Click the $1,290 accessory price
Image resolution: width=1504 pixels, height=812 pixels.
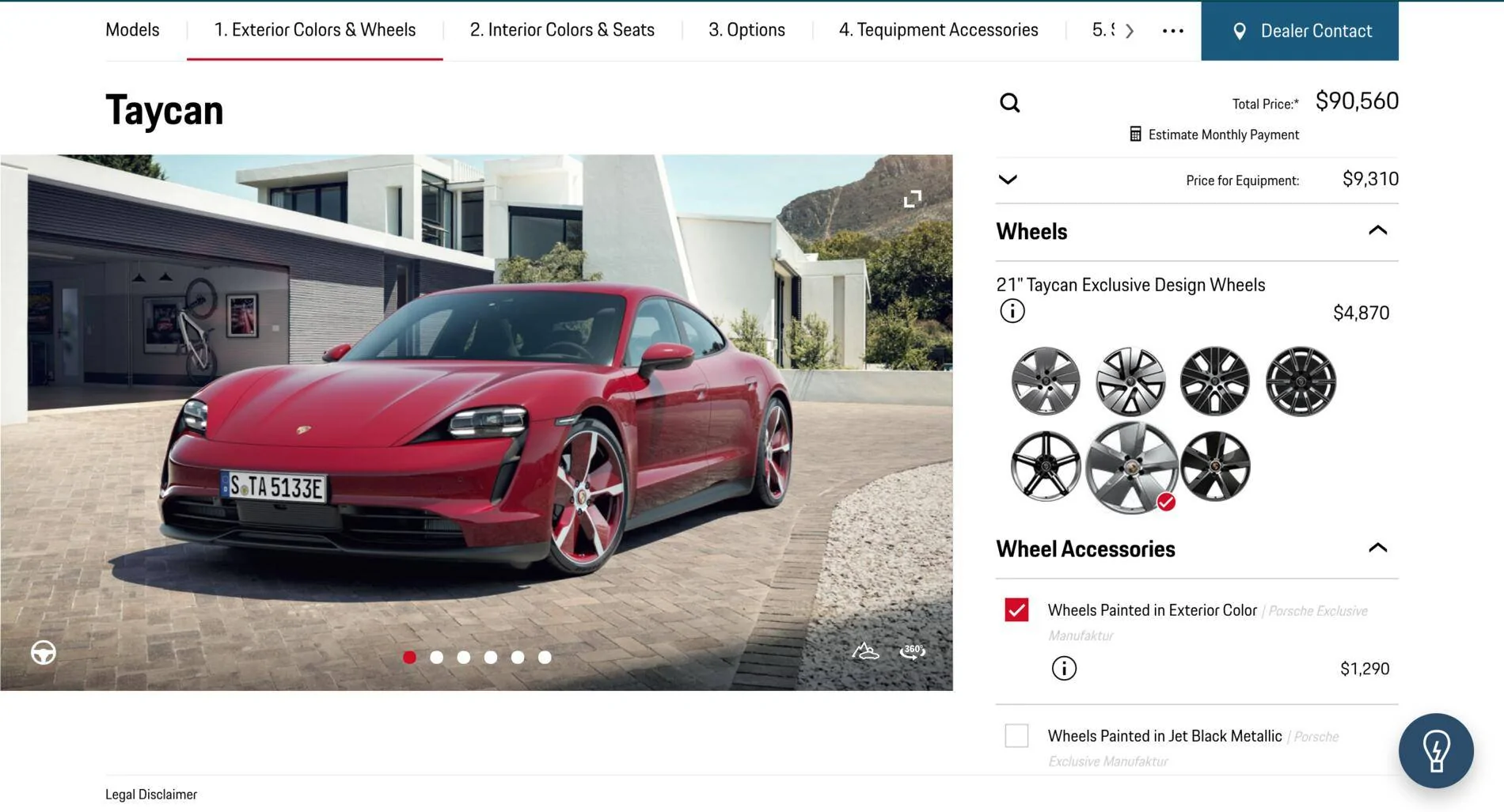click(x=1365, y=669)
